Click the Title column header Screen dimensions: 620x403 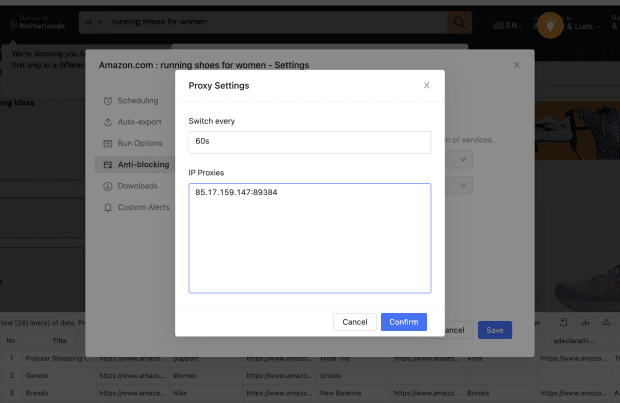tap(59, 341)
